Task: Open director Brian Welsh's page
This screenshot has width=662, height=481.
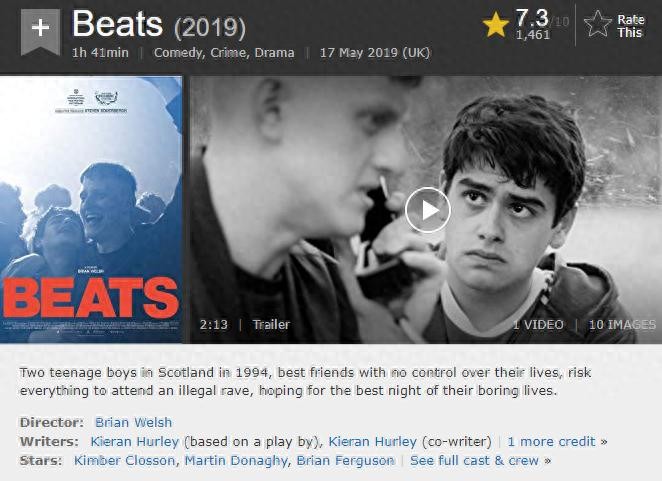Action: (x=133, y=422)
